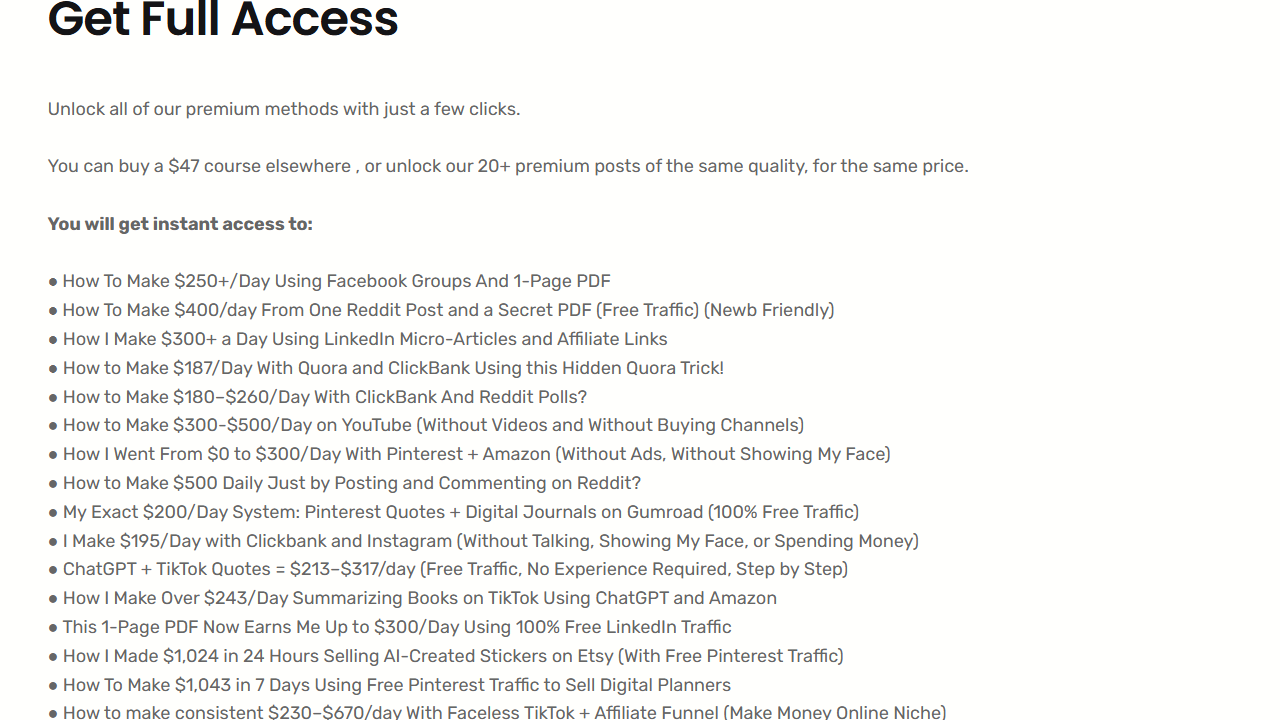Open the $195/Day Clickbank and Instagram item
The height and width of the screenshot is (720, 1280).
click(483, 541)
